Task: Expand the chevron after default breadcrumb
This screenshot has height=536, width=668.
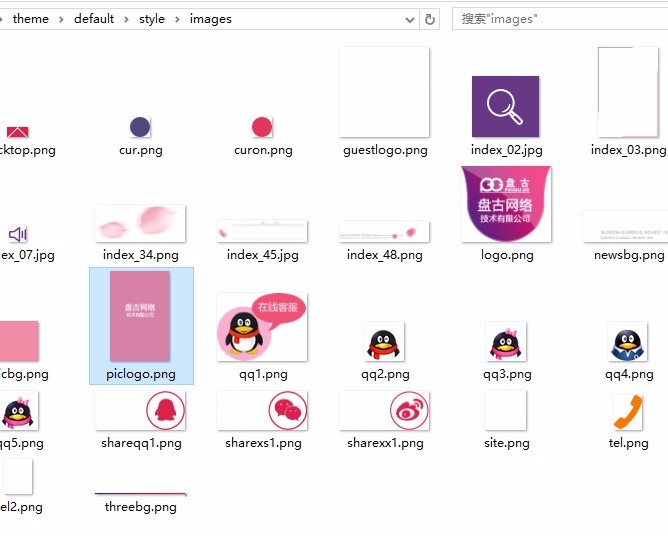Action: coord(126,19)
